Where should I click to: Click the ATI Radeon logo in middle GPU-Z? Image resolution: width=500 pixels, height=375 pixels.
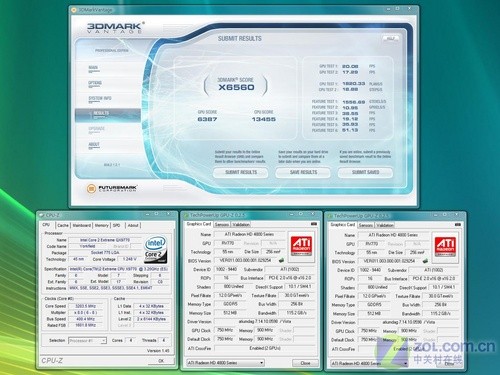301,246
